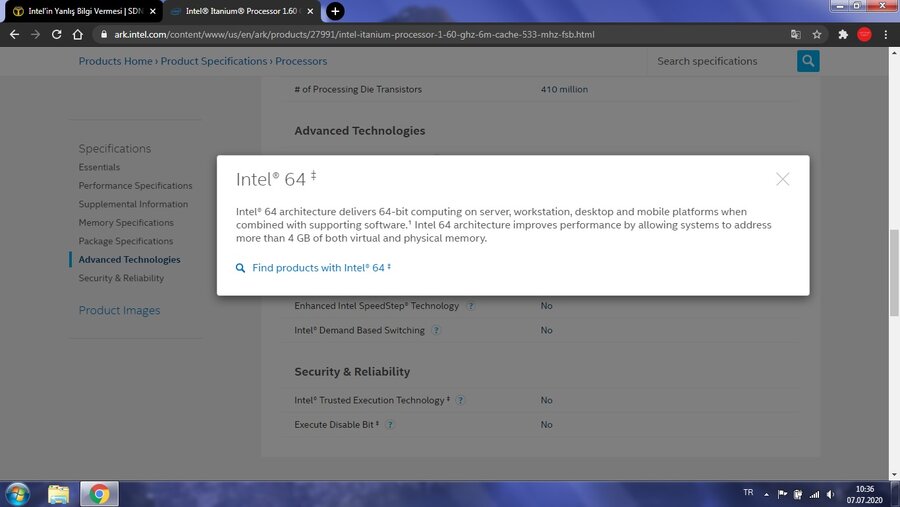The image size is (900, 507).
Task: Jump to Package Specifications in sidebar
Action: click(126, 241)
